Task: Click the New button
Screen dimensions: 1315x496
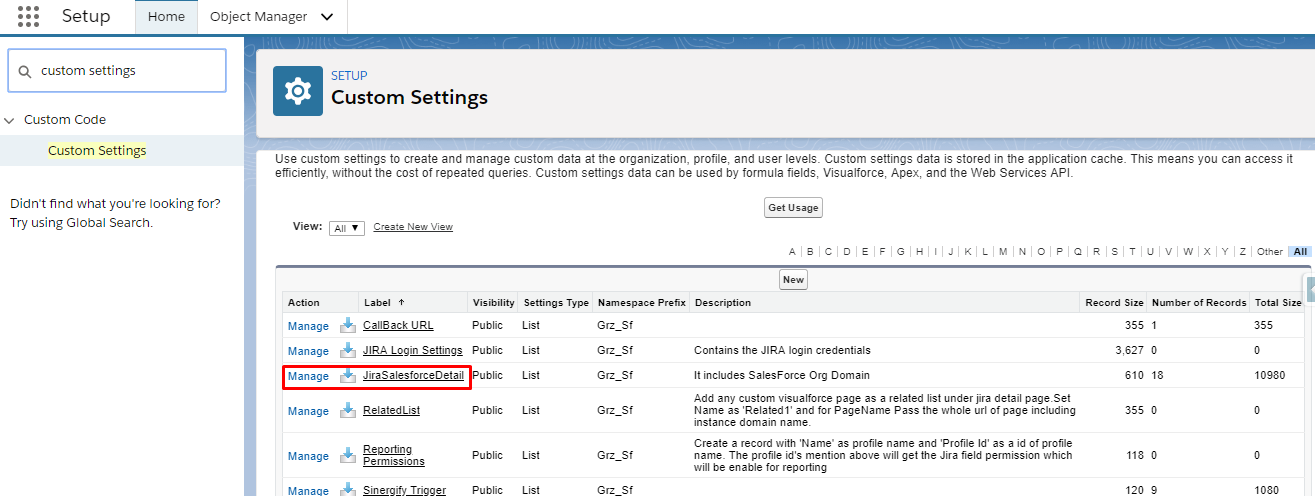Action: pyautogui.click(x=793, y=280)
